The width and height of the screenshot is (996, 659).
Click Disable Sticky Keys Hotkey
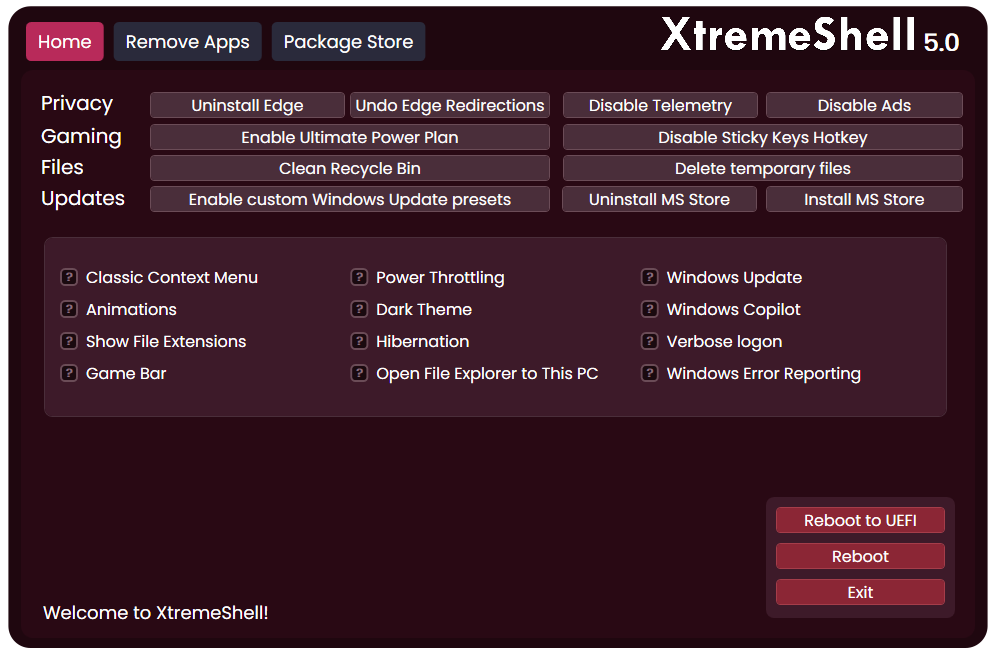762,137
